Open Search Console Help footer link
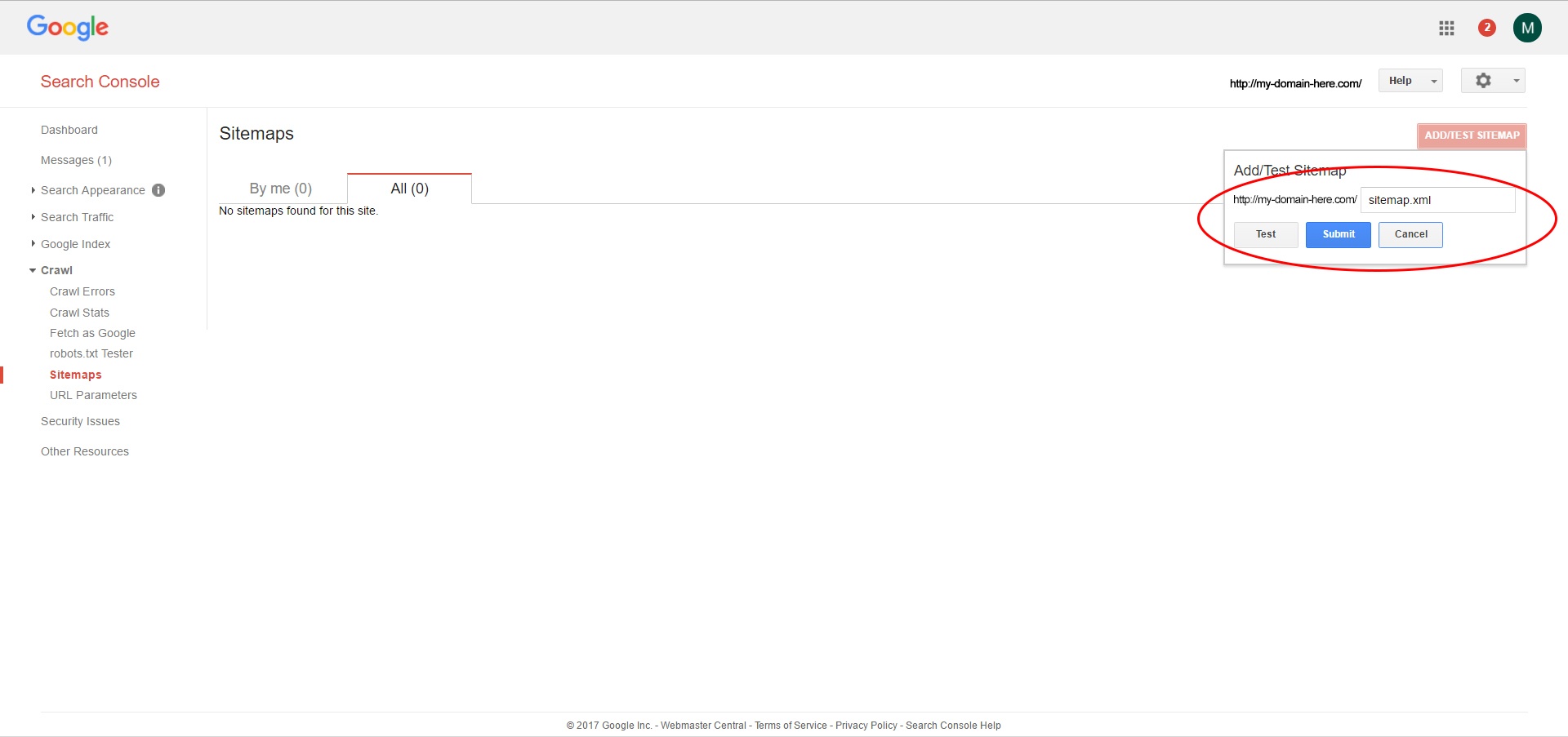This screenshot has height=737, width=1568. pyautogui.click(x=953, y=726)
